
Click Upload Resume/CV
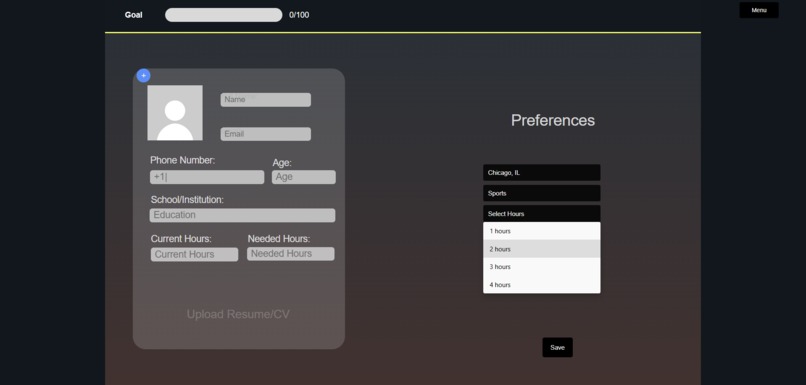(x=238, y=314)
